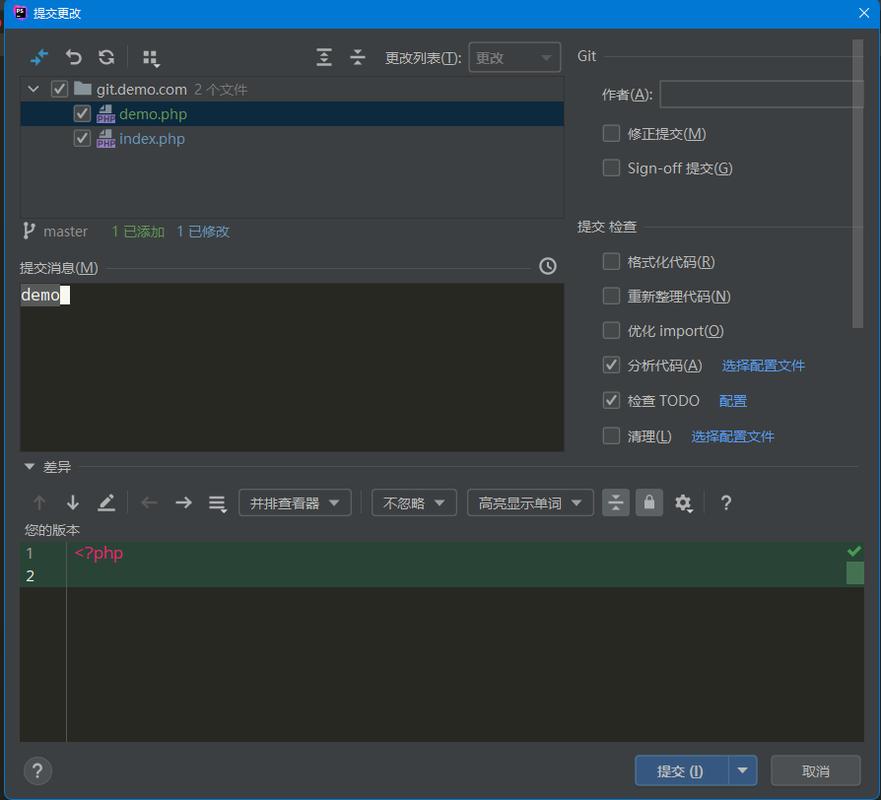Enable the 优化 import(O) checkbox
The image size is (881, 800).
point(611,330)
